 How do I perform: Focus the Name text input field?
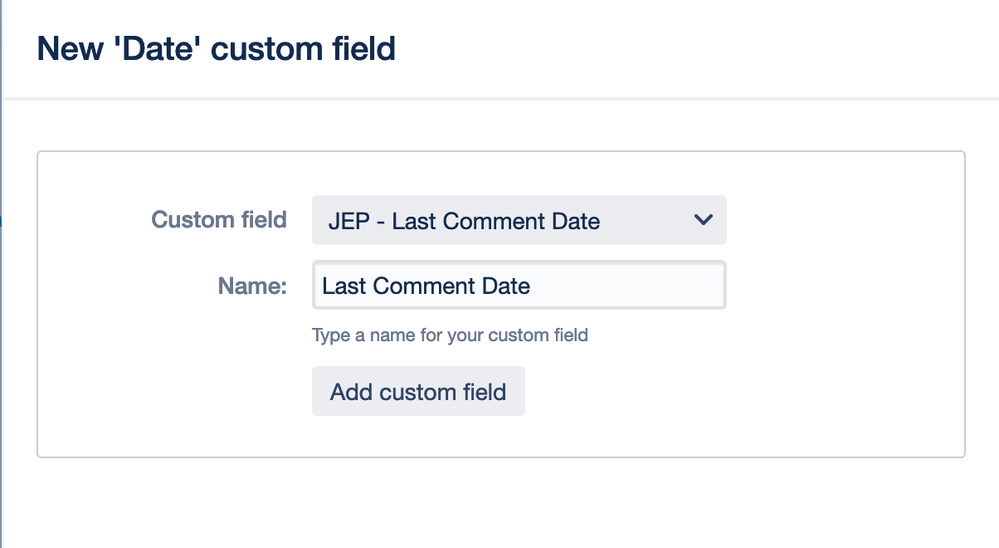(x=518, y=286)
